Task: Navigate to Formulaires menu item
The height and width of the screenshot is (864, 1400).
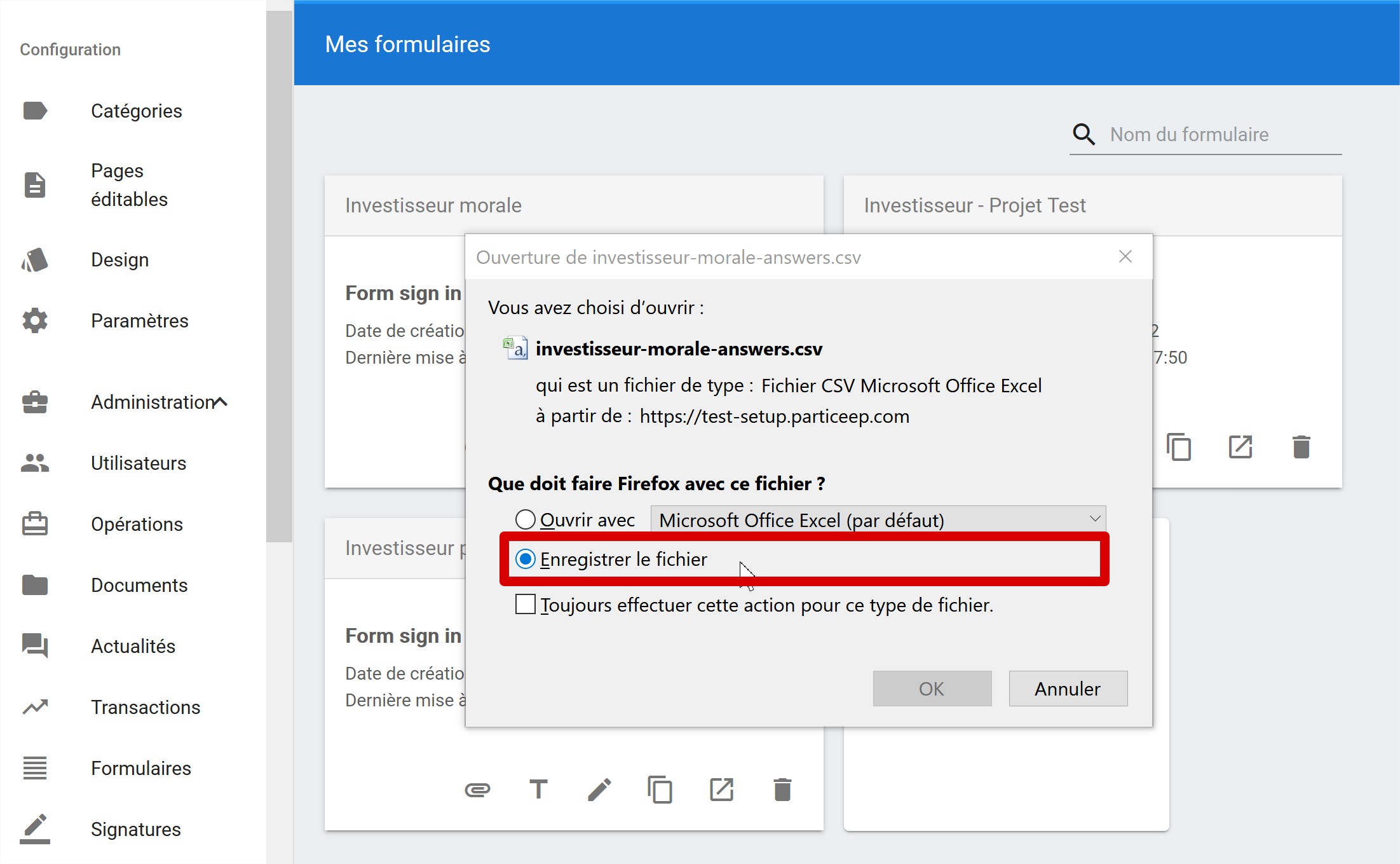Action: click(140, 768)
